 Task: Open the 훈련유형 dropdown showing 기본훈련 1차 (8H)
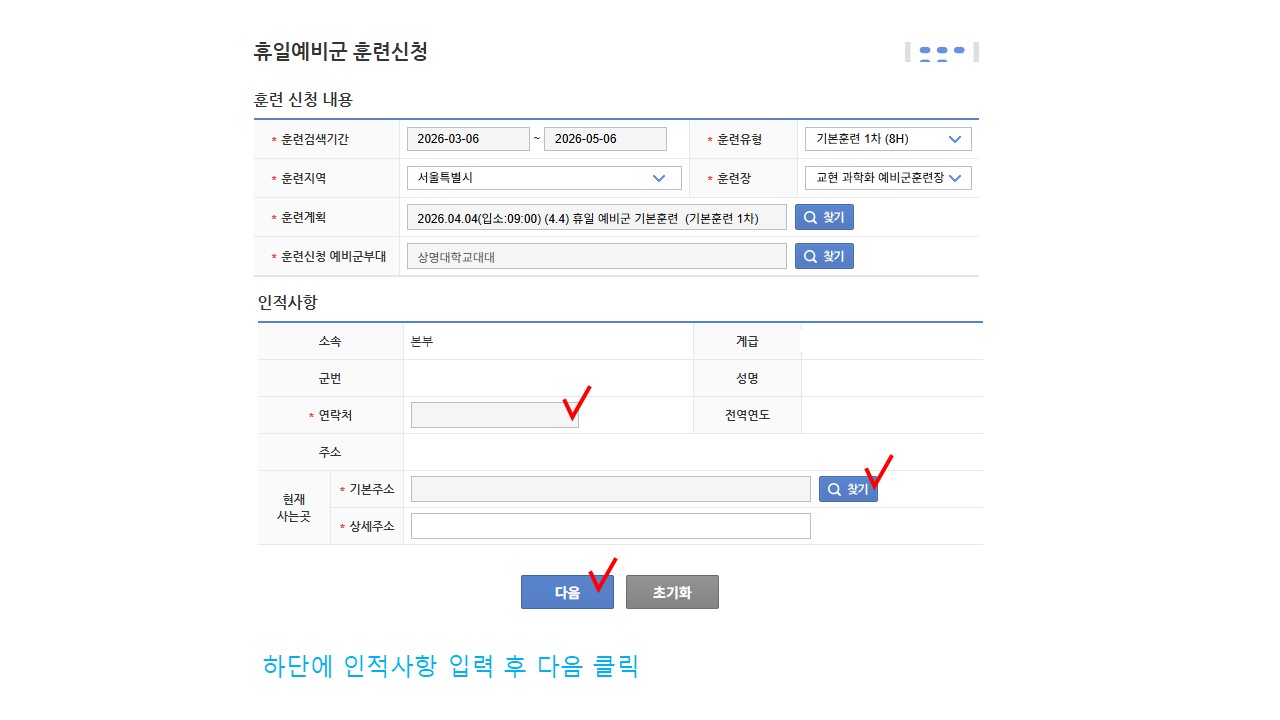887,139
